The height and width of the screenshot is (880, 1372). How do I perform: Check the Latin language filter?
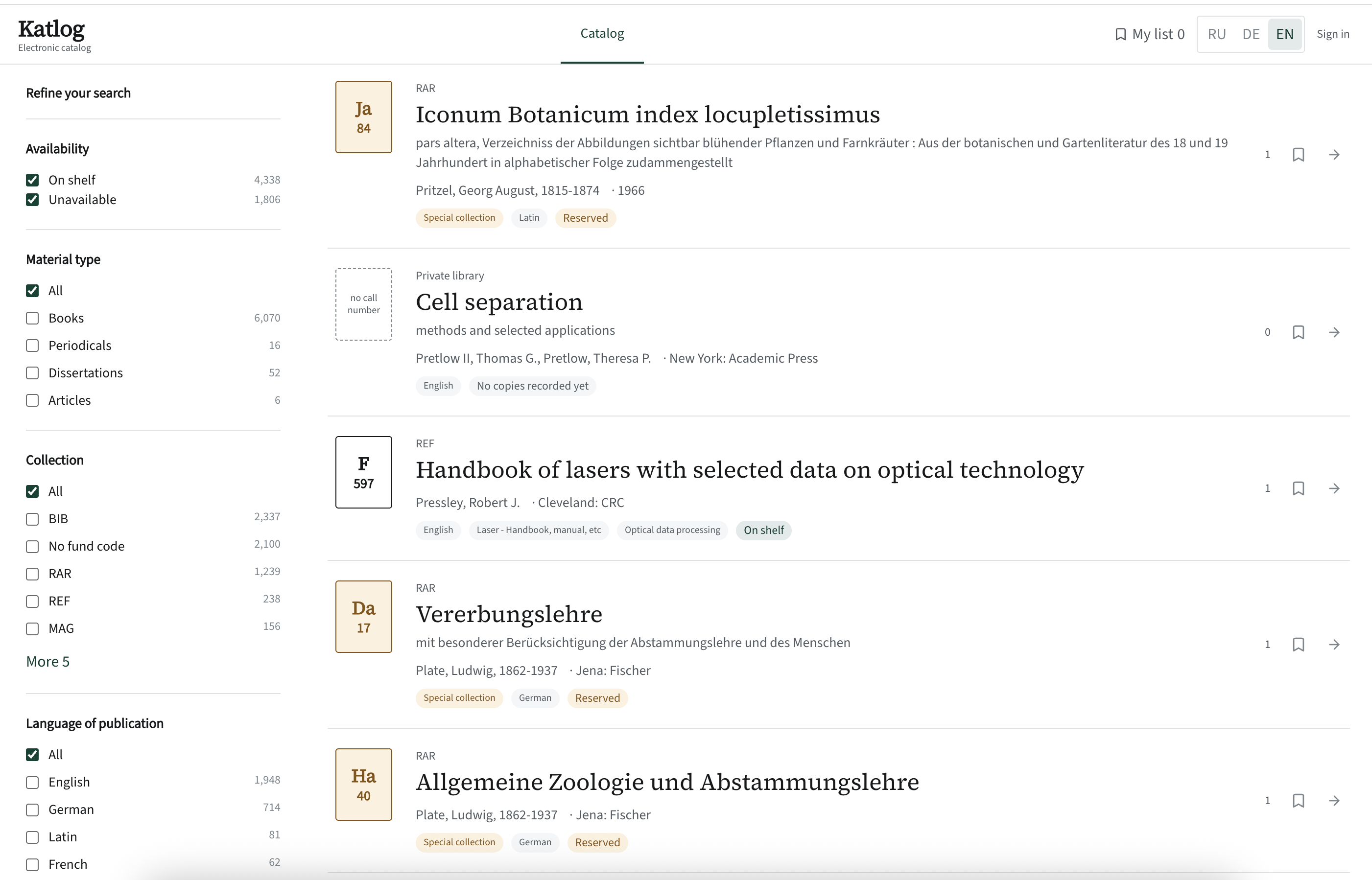click(33, 837)
